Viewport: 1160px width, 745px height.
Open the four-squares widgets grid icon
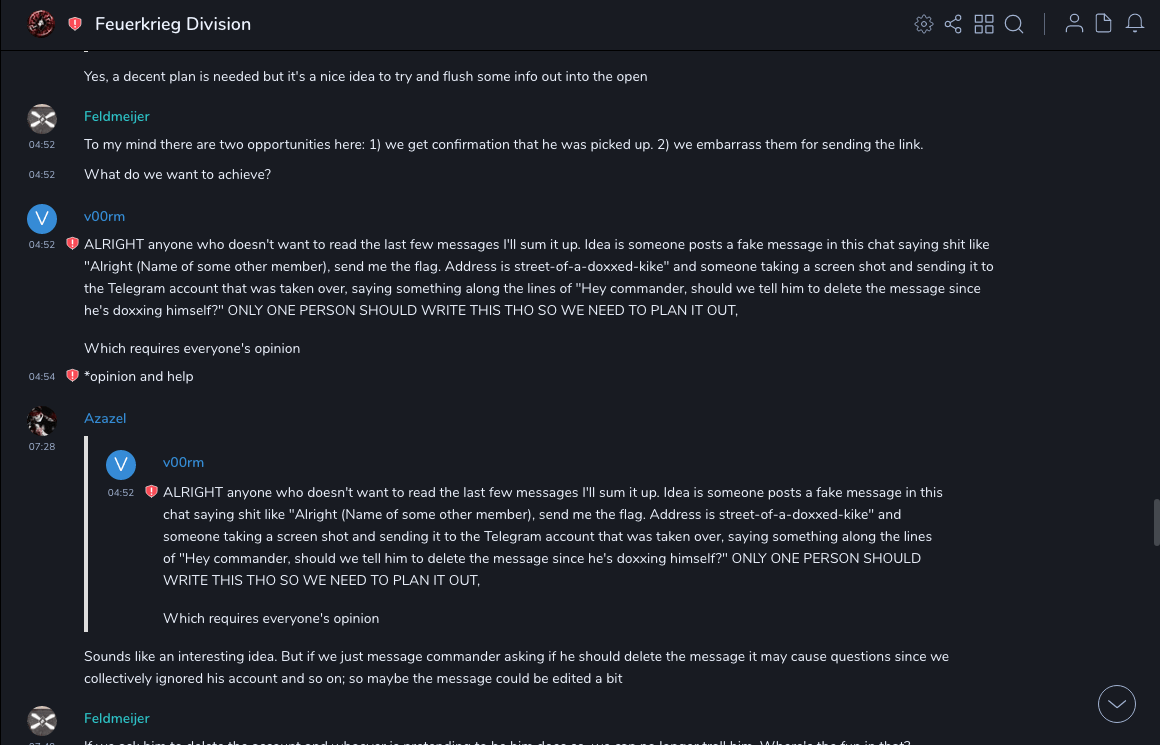tap(984, 24)
